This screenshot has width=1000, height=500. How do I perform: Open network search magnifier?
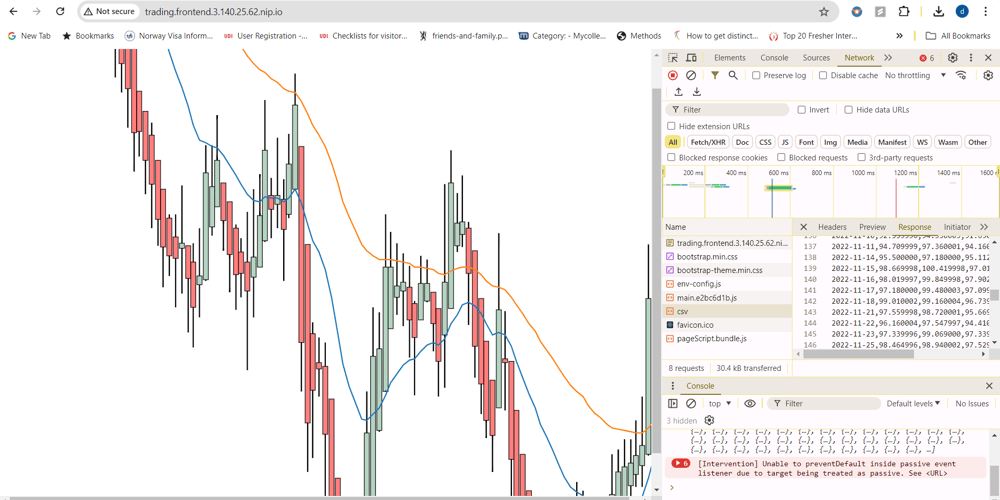click(733, 75)
